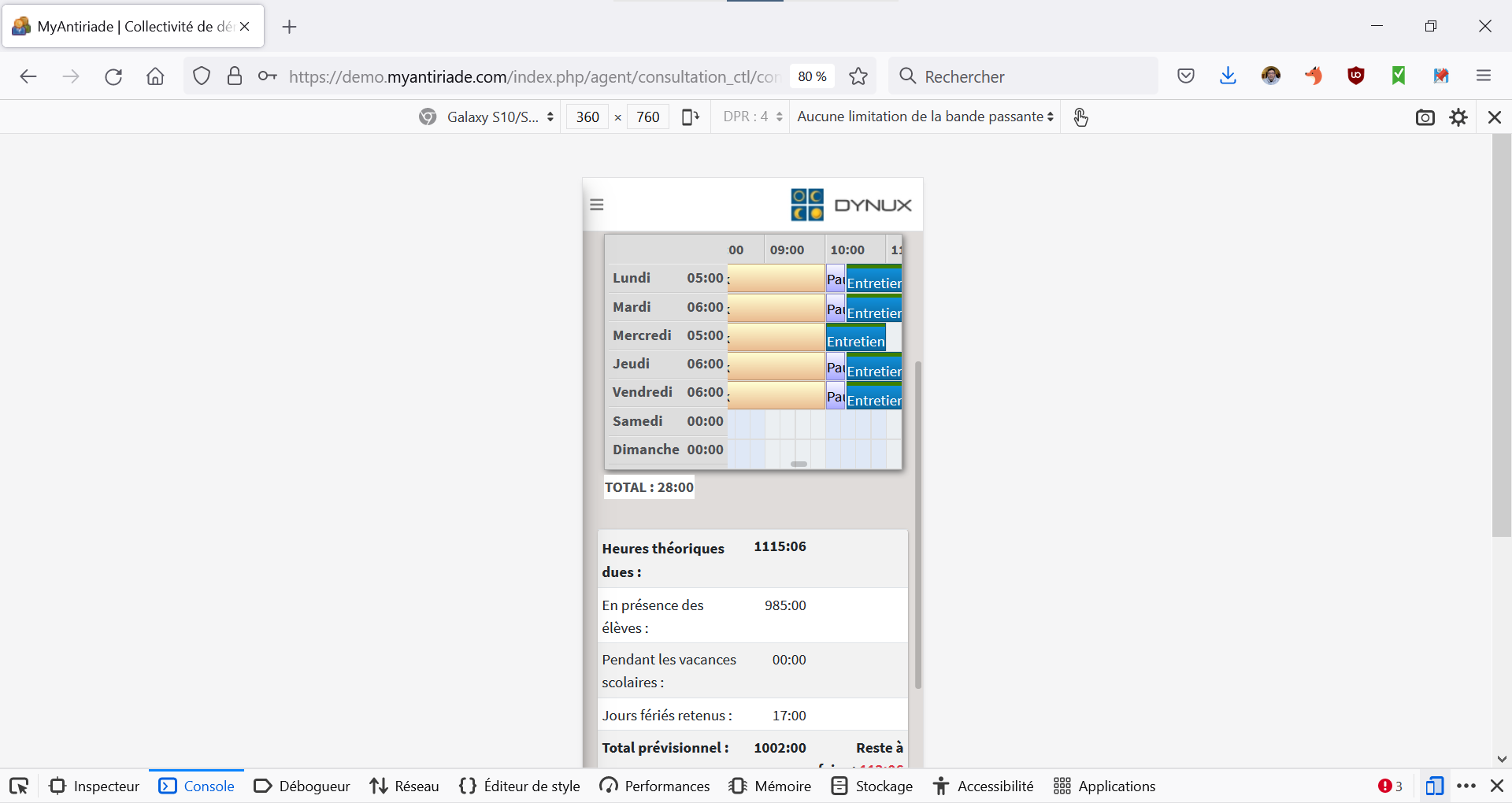Click the browser window vertical scrollbar

coord(1501,335)
